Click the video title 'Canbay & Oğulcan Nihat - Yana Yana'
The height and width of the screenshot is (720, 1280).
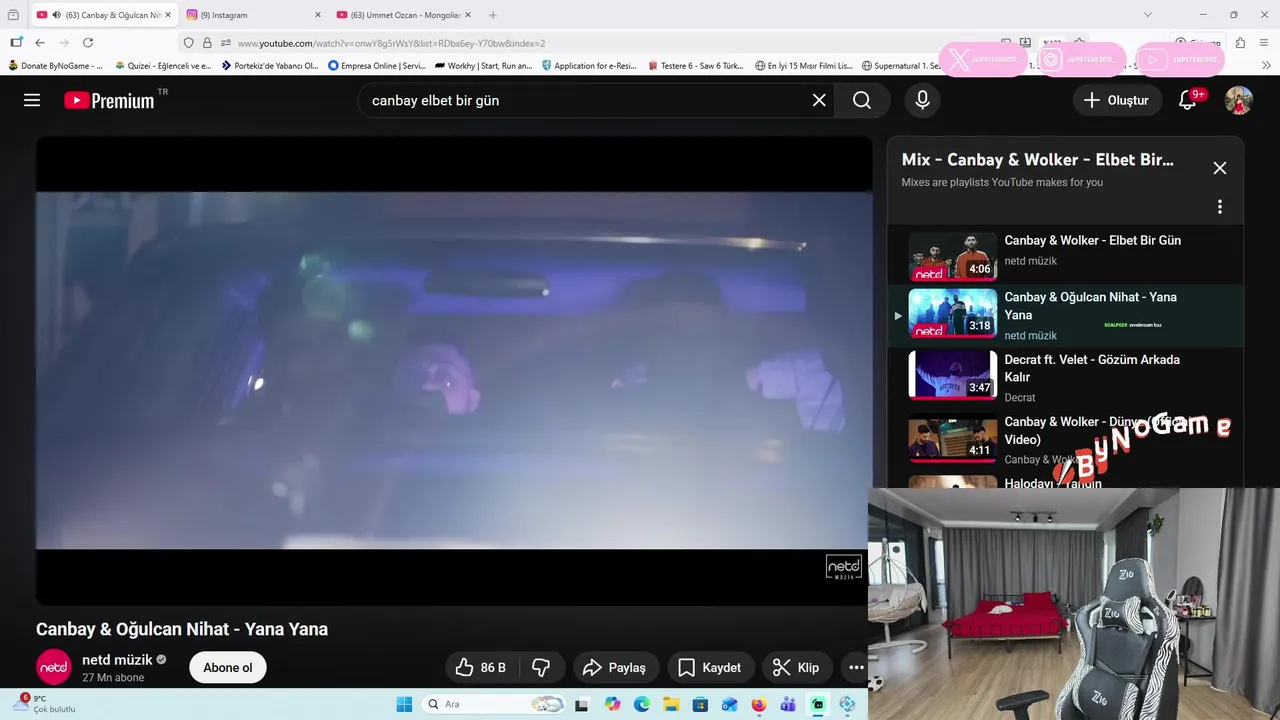(x=182, y=629)
